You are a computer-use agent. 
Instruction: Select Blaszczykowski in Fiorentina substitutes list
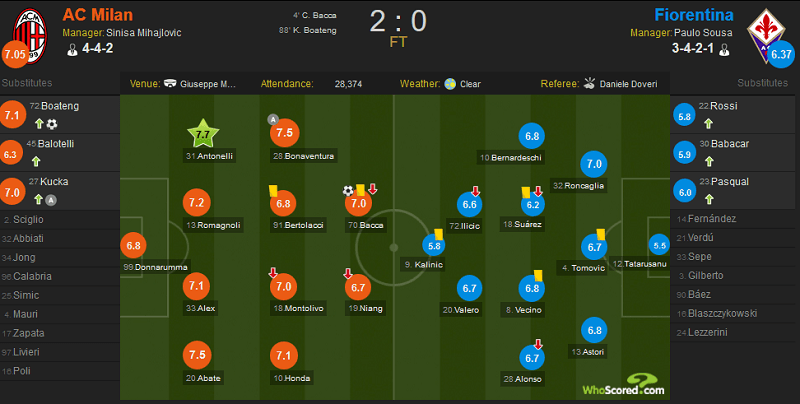717,313
